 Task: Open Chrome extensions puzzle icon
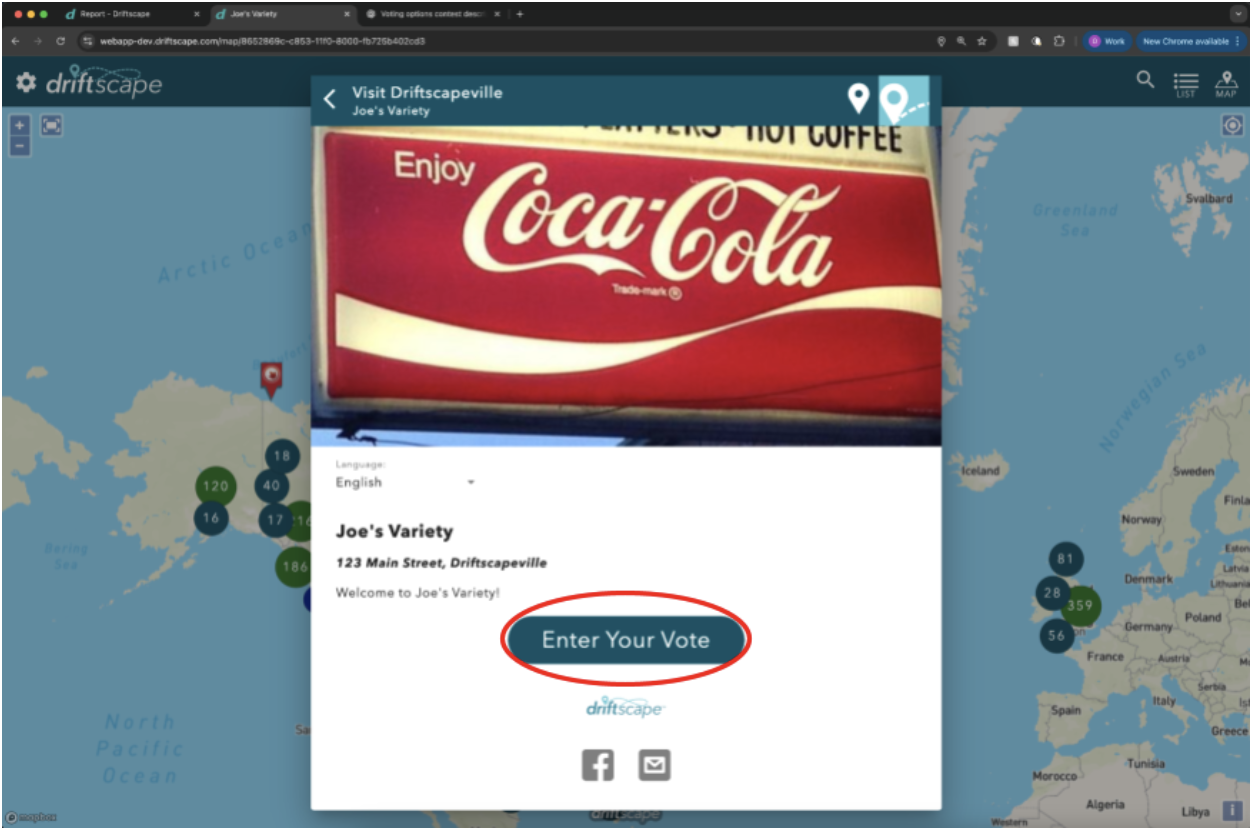pos(1059,41)
